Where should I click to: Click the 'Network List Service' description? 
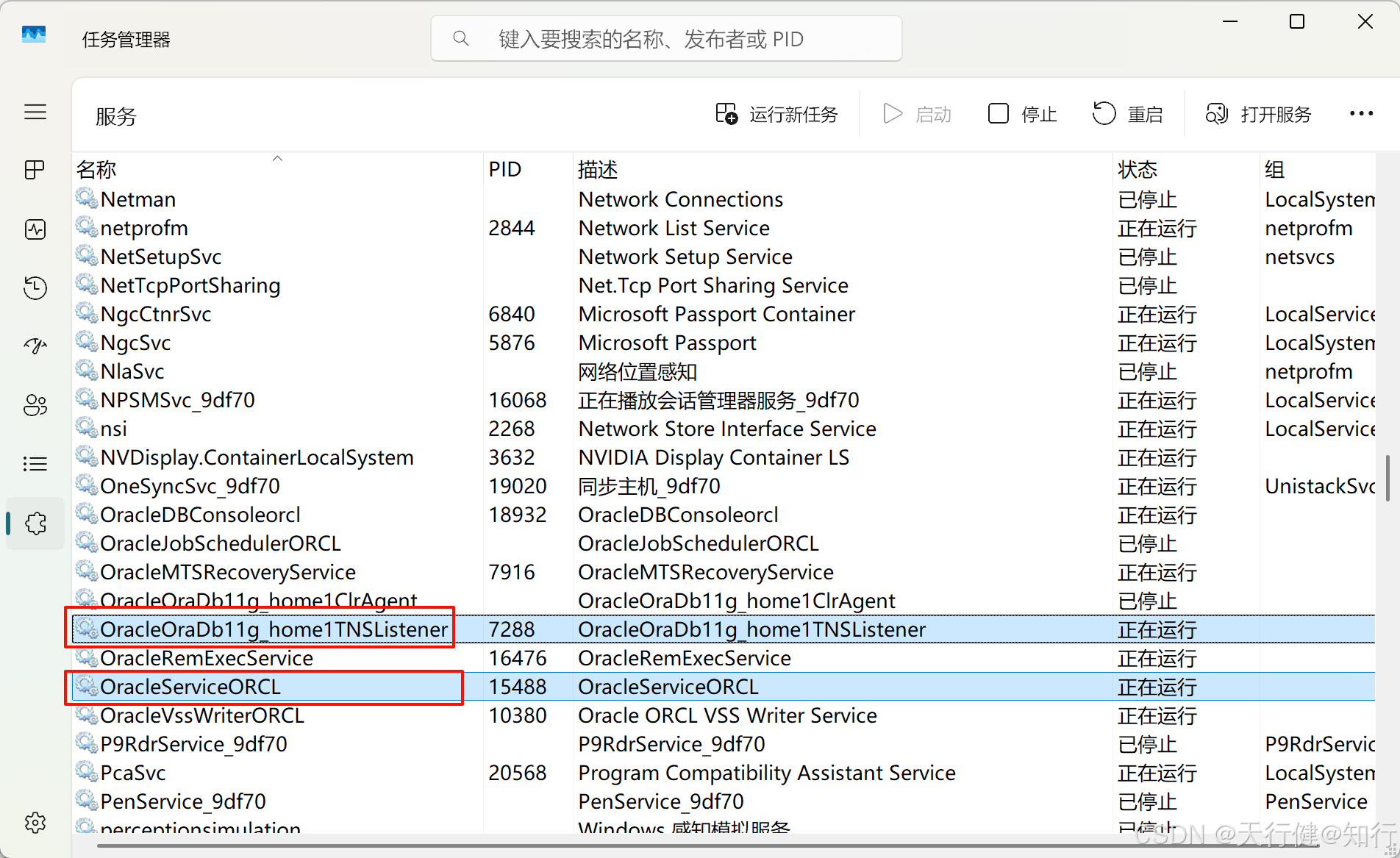click(x=674, y=228)
